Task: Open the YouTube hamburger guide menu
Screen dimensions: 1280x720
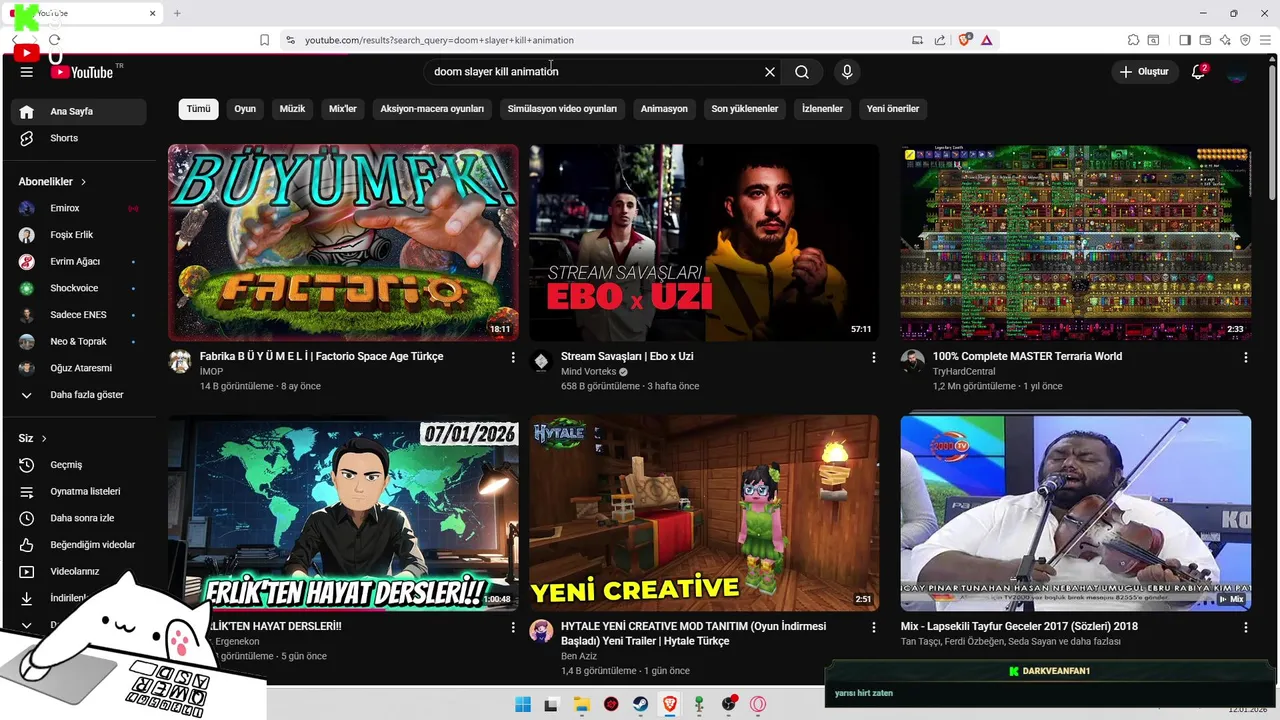Action: click(x=27, y=72)
